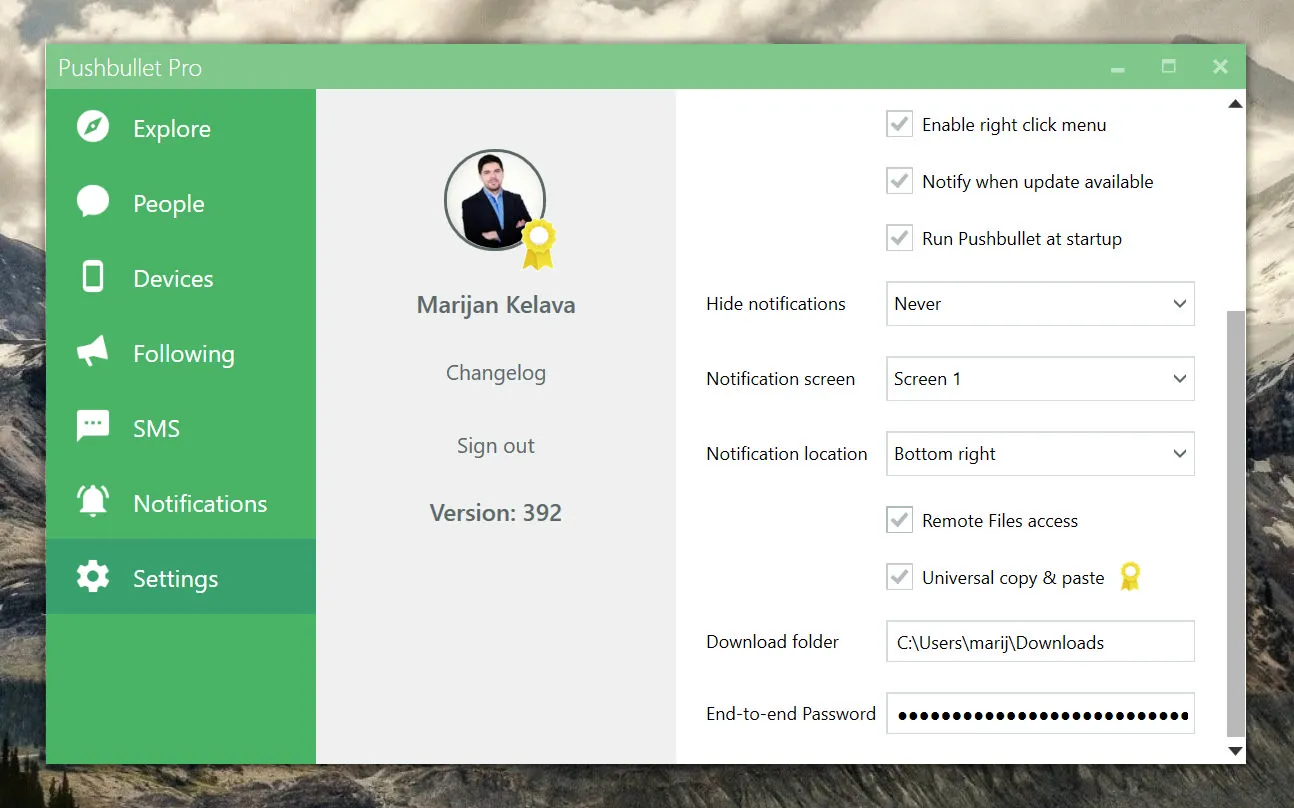Click the Settings gear icon
The height and width of the screenshot is (808, 1294).
(93, 577)
